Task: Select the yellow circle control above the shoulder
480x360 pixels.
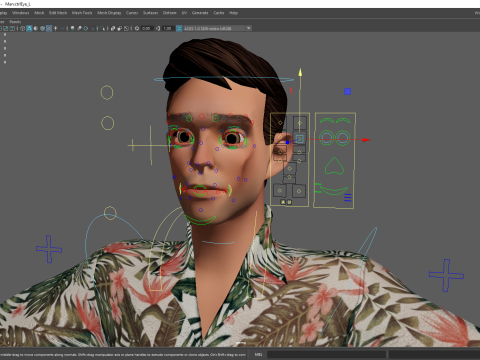Action: (x=110, y=213)
